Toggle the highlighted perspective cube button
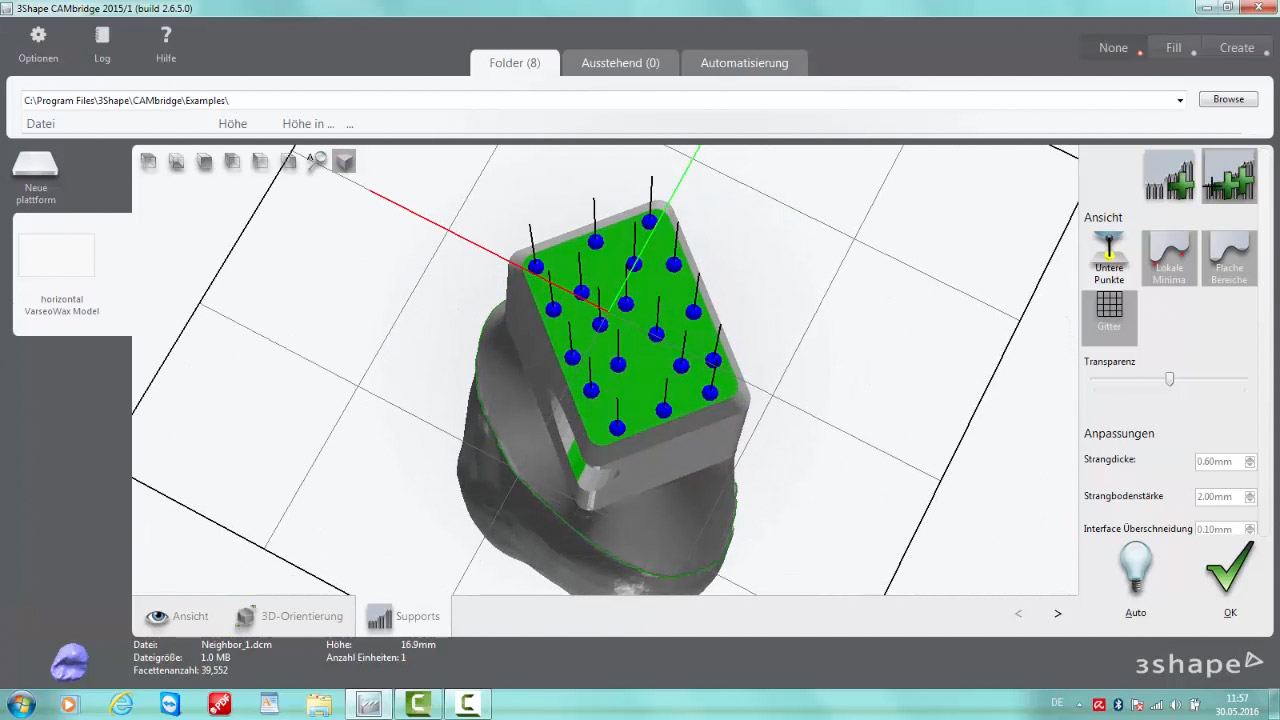This screenshot has width=1280, height=720. point(344,161)
